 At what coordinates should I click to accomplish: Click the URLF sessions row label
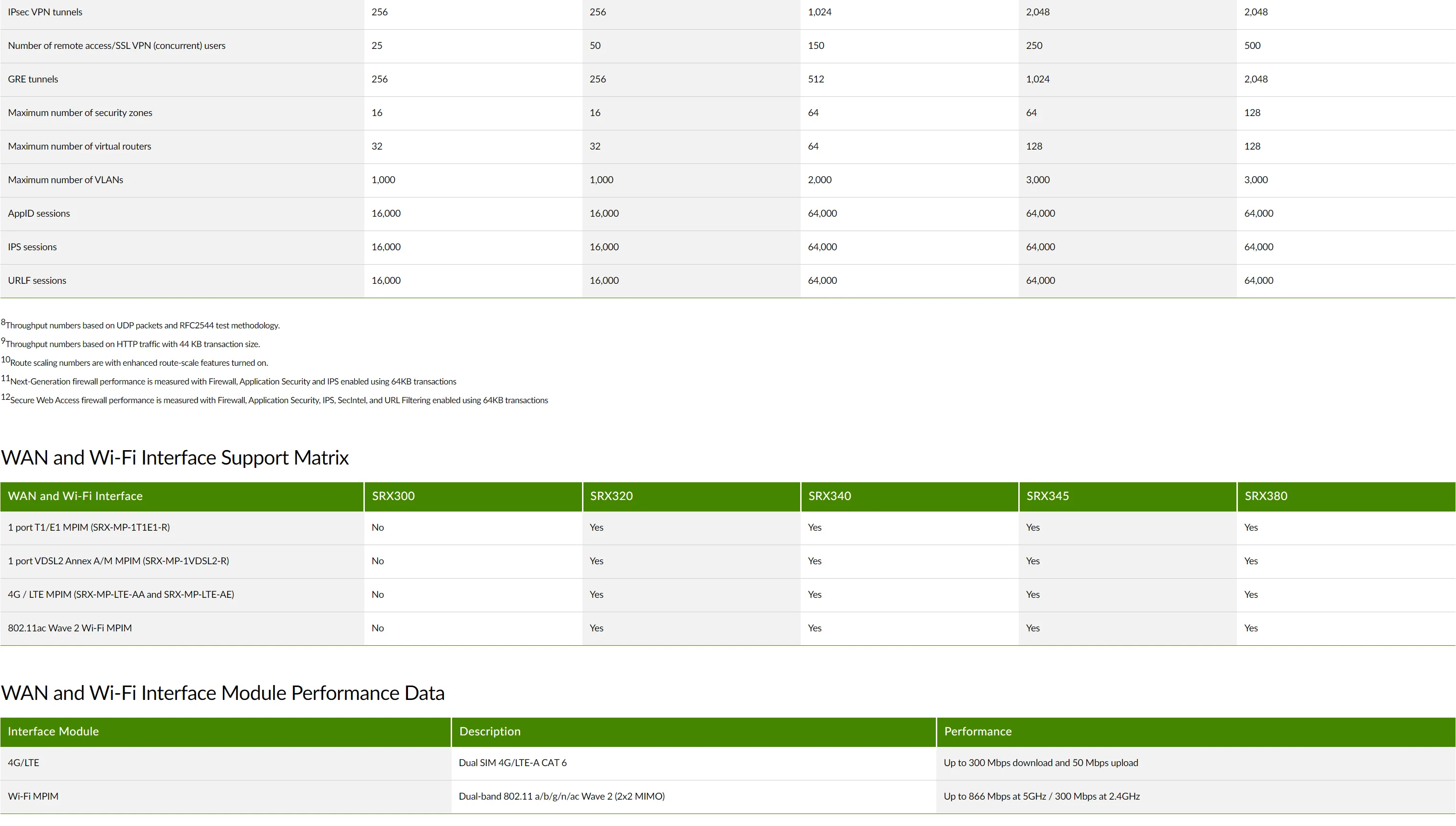(37, 280)
